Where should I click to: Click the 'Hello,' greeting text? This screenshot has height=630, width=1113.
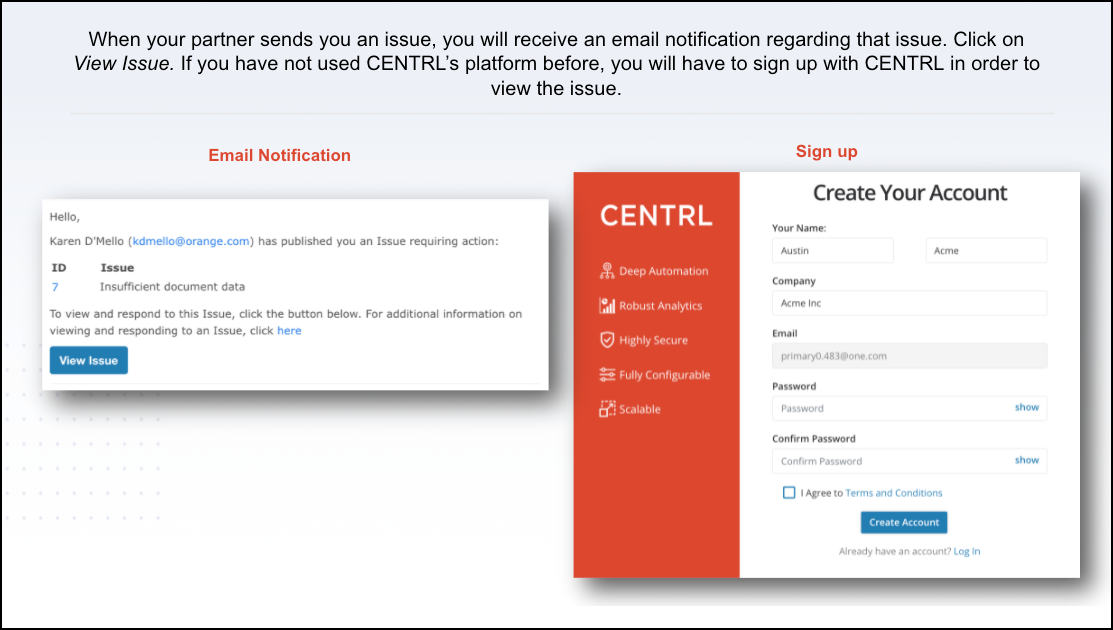click(65, 217)
